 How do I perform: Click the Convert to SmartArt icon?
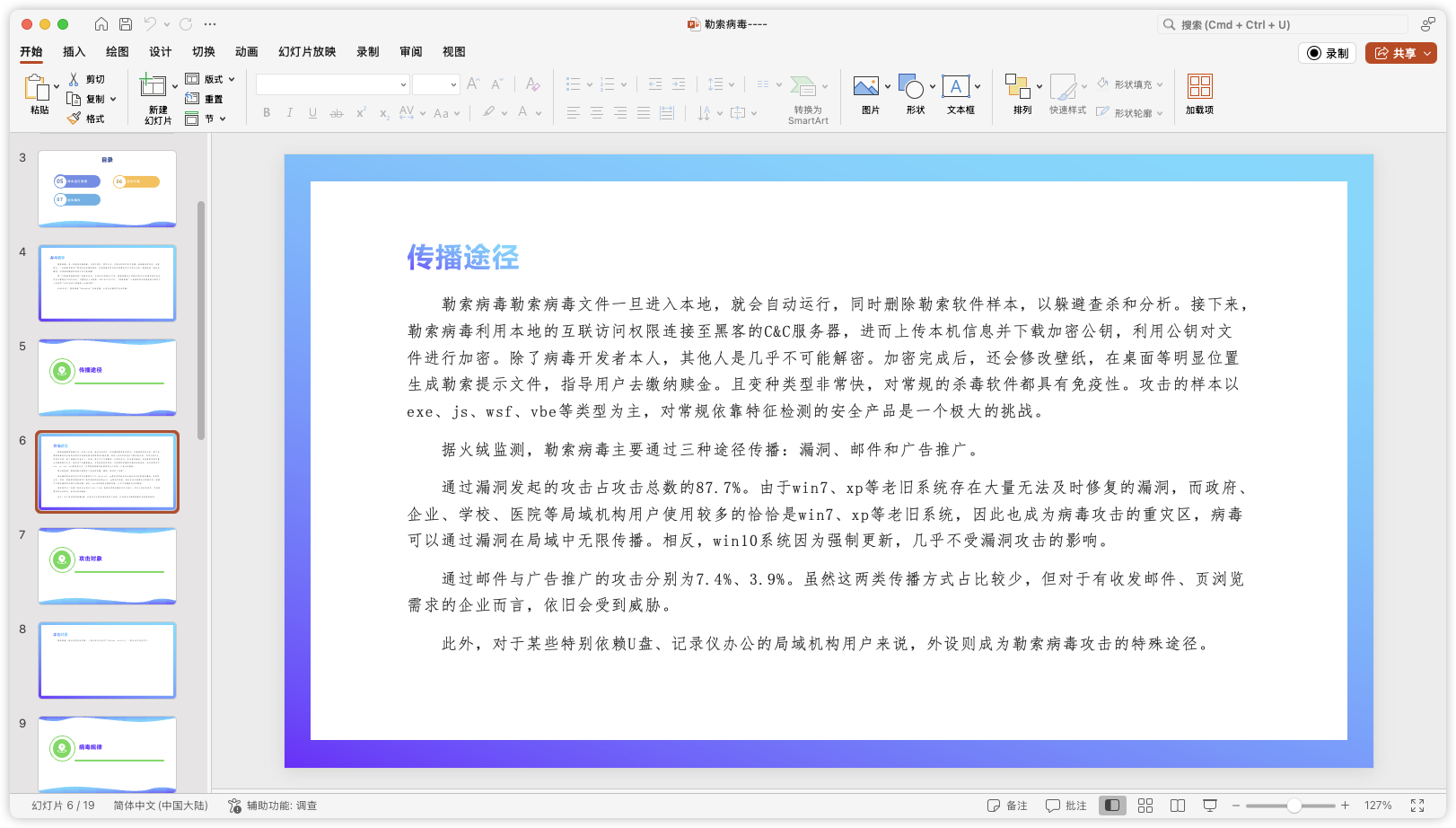(803, 87)
